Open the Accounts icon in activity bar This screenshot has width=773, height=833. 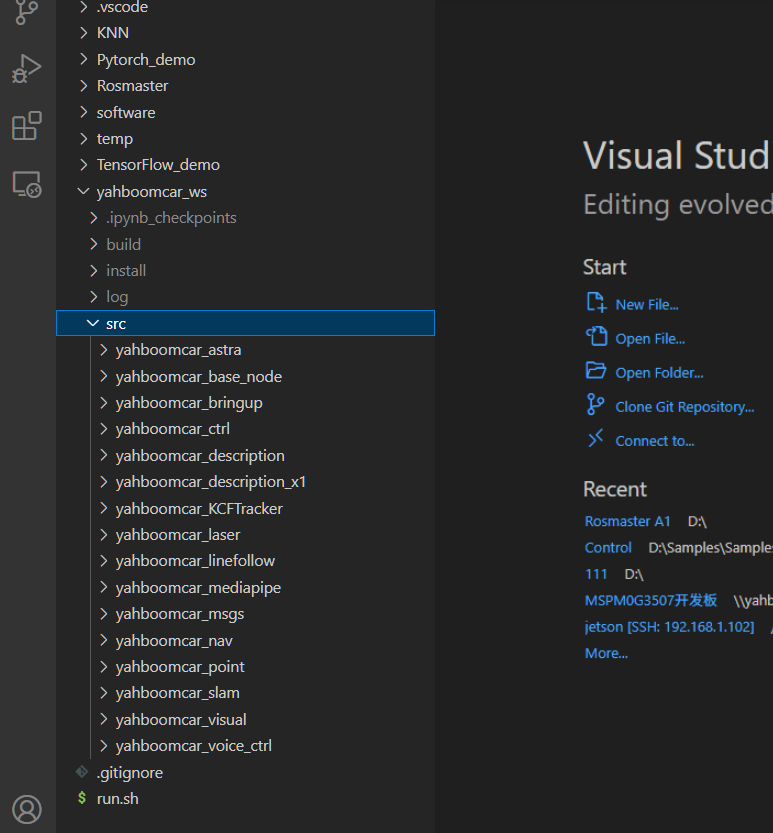(x=27, y=809)
